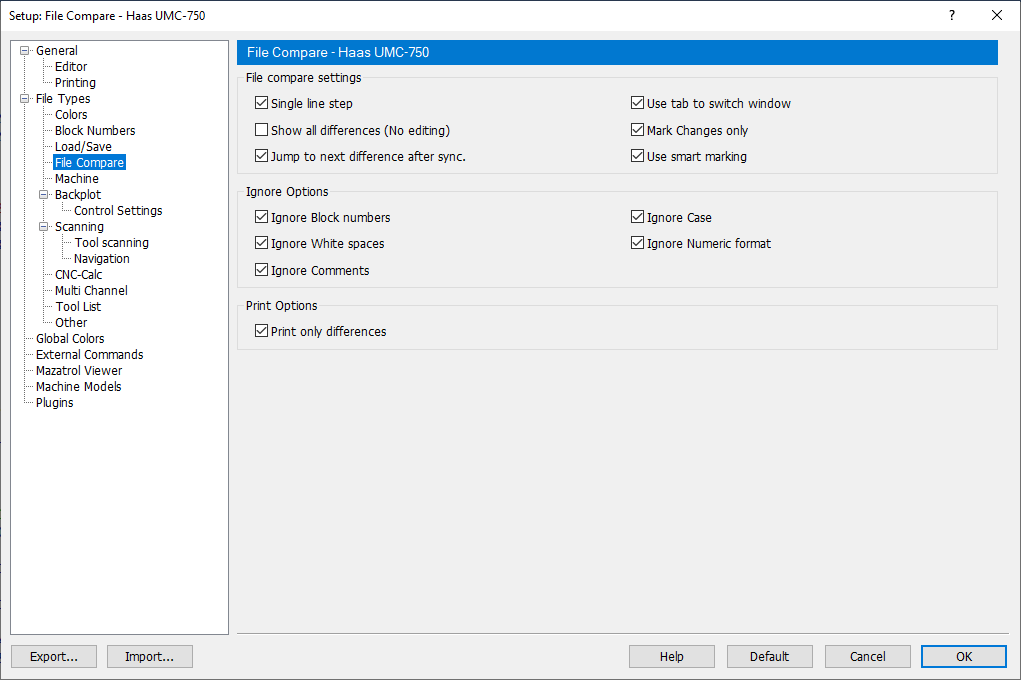Click the Export button
The height and width of the screenshot is (680, 1021).
click(x=53, y=656)
